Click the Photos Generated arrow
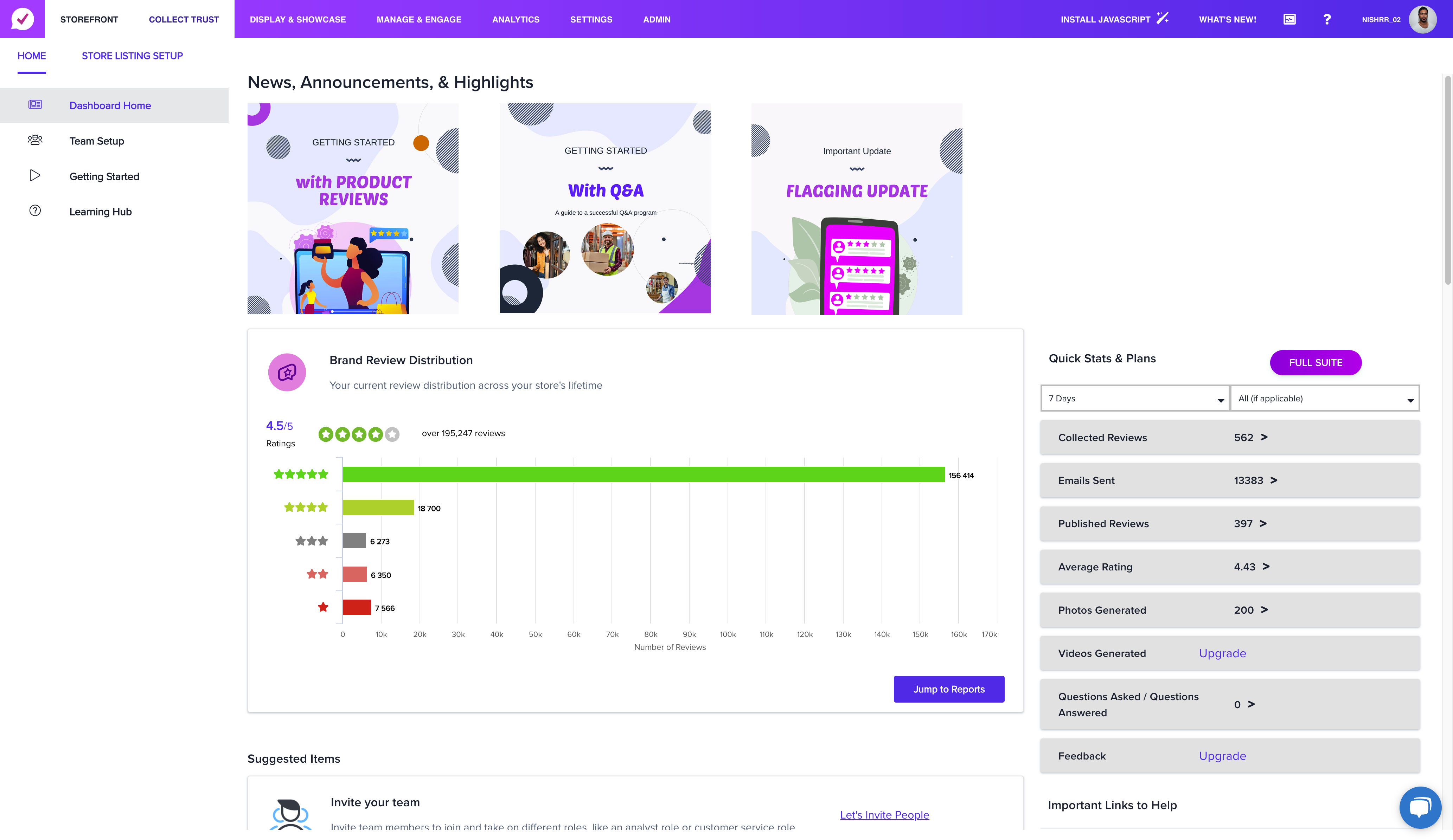The height and width of the screenshot is (840, 1453). point(1264,609)
